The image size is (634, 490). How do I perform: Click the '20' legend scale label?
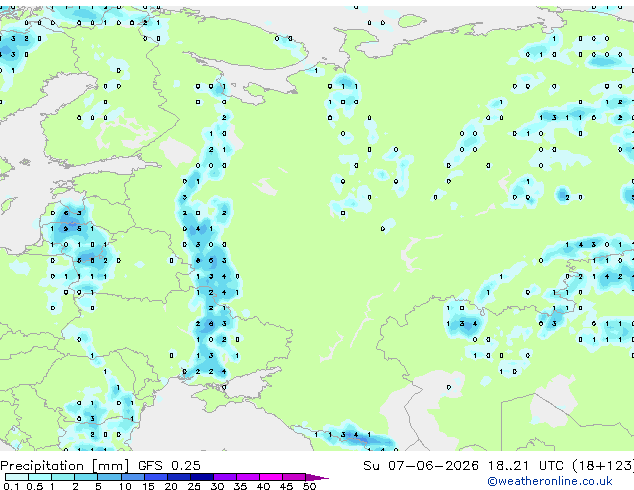pos(171,486)
